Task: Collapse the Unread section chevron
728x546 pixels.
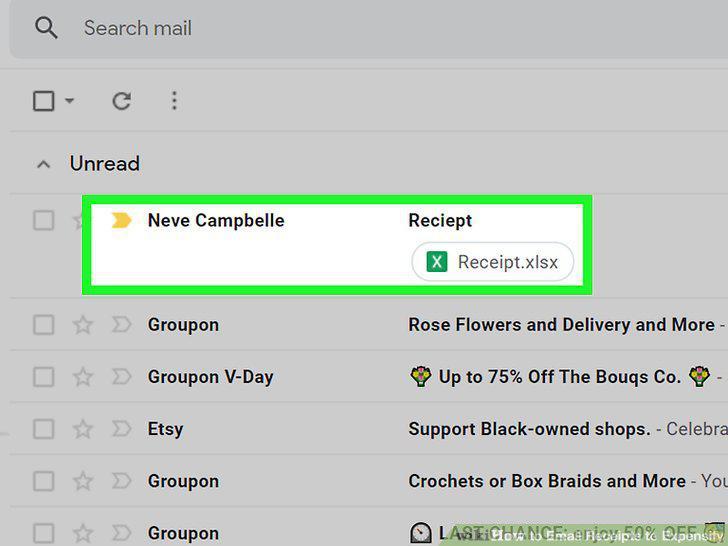Action: [x=44, y=164]
